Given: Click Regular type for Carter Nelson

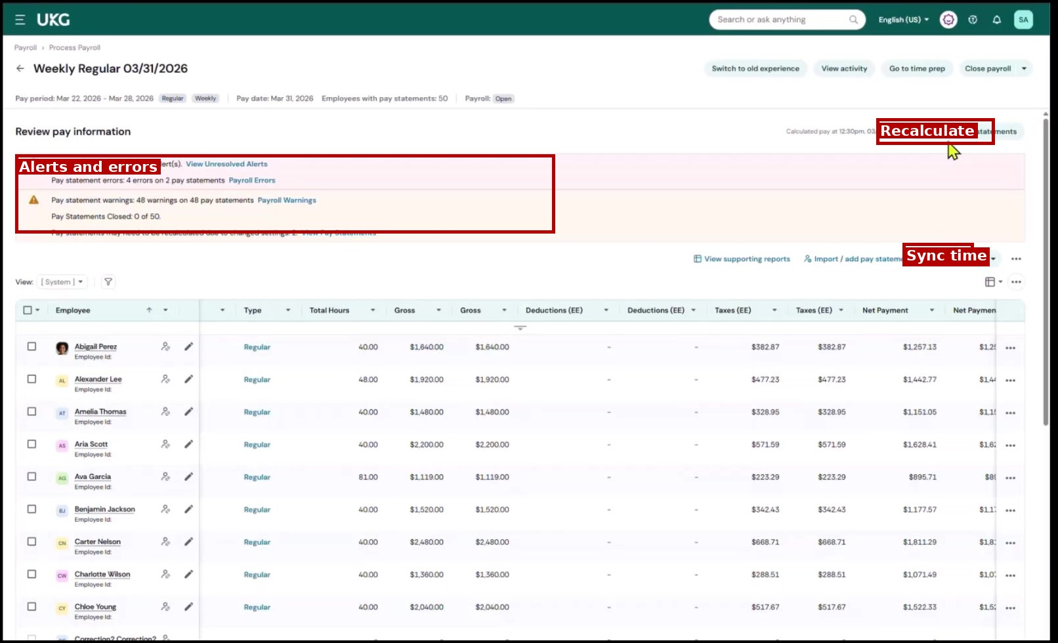Looking at the screenshot, I should 256,542.
